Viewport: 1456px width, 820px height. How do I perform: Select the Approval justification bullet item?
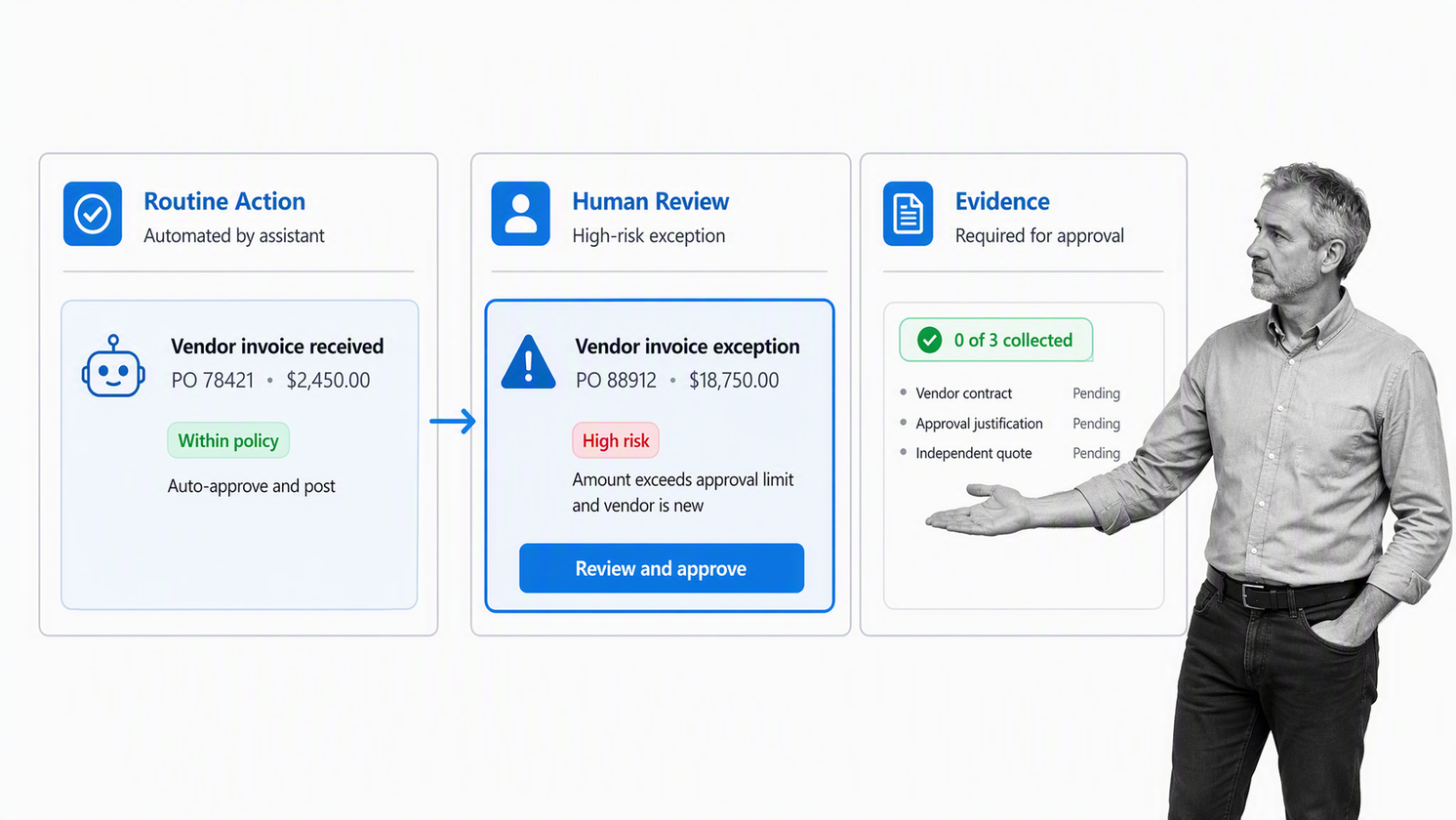(x=971, y=424)
